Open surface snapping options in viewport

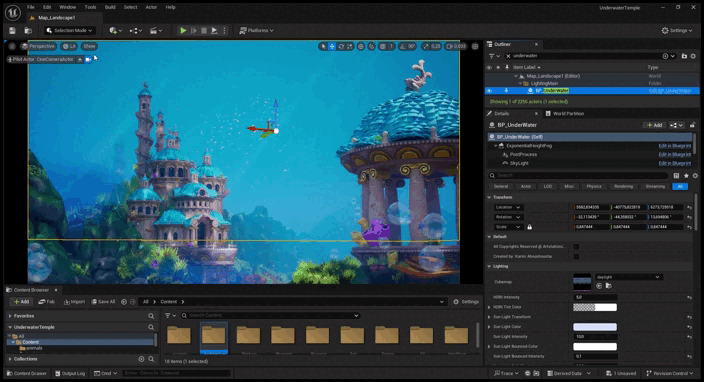point(371,46)
